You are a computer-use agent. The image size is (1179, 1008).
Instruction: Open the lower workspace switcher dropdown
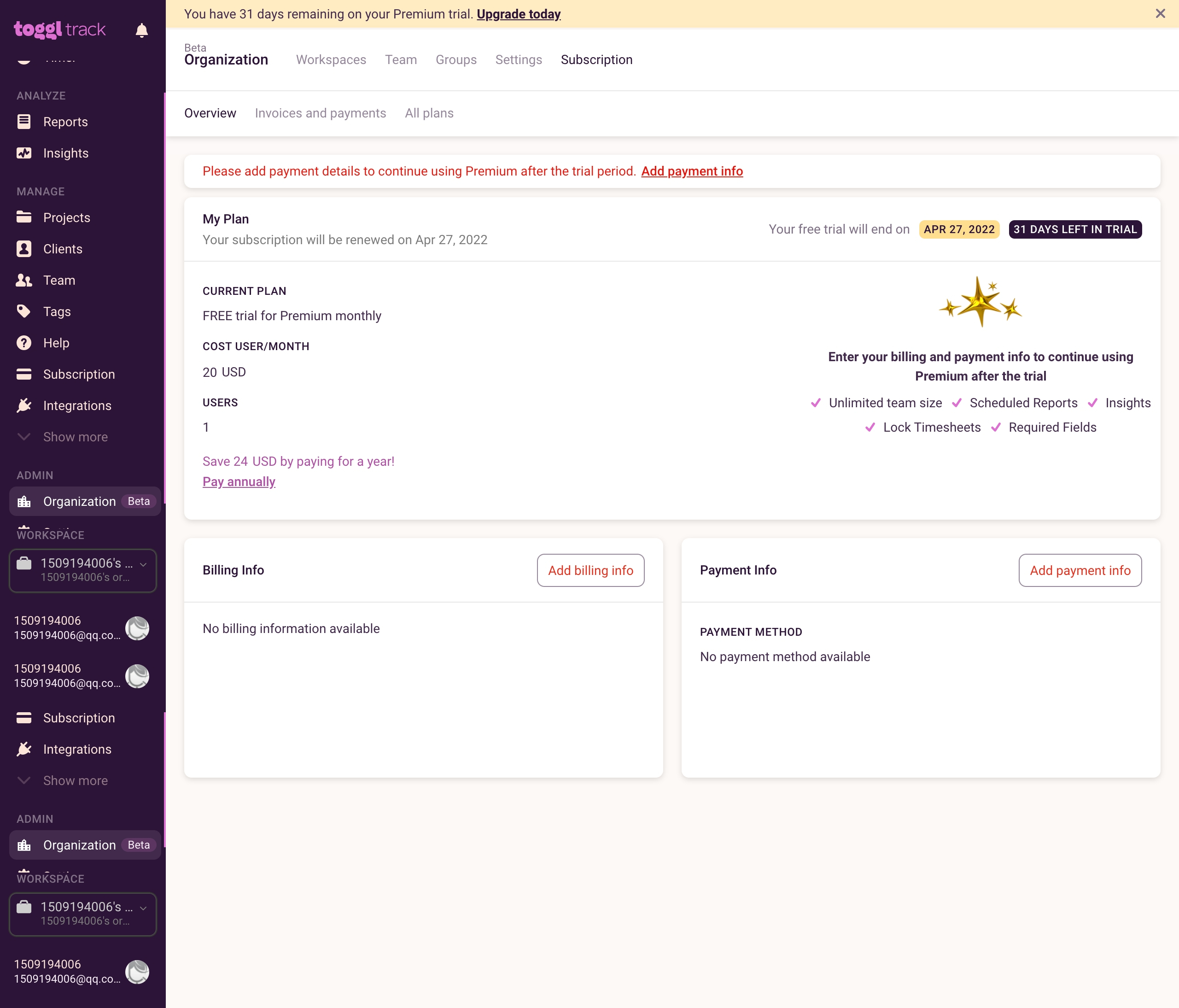pos(82,914)
